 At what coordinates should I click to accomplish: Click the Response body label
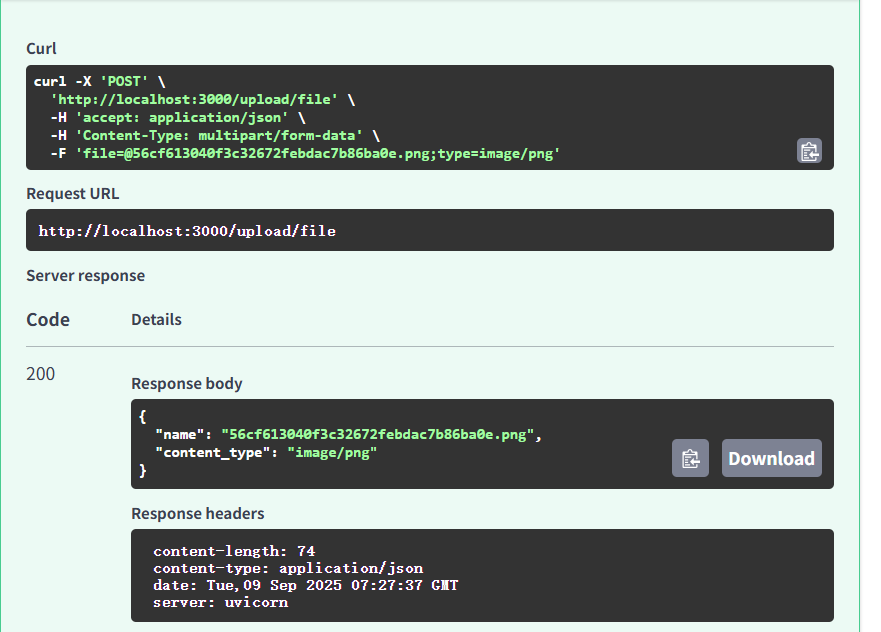pos(187,383)
